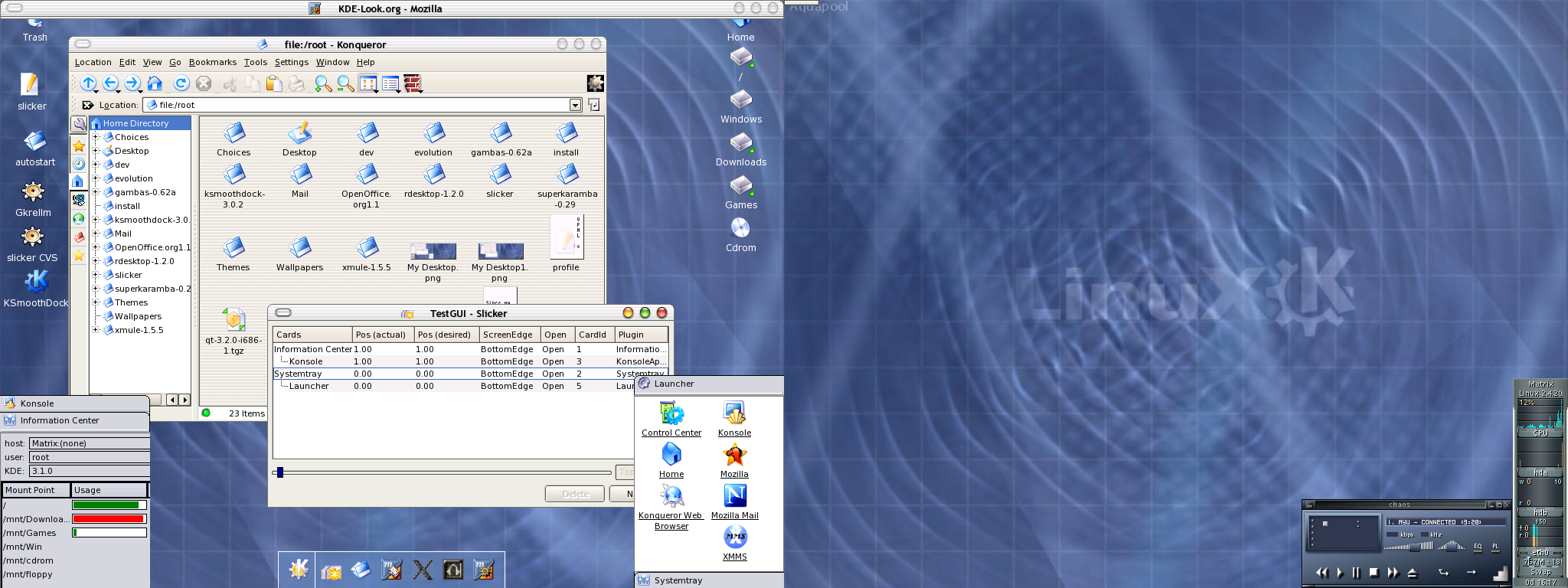The height and width of the screenshot is (588, 1568).
Task: Open the Location menu in Konqueror
Action: [x=93, y=63]
